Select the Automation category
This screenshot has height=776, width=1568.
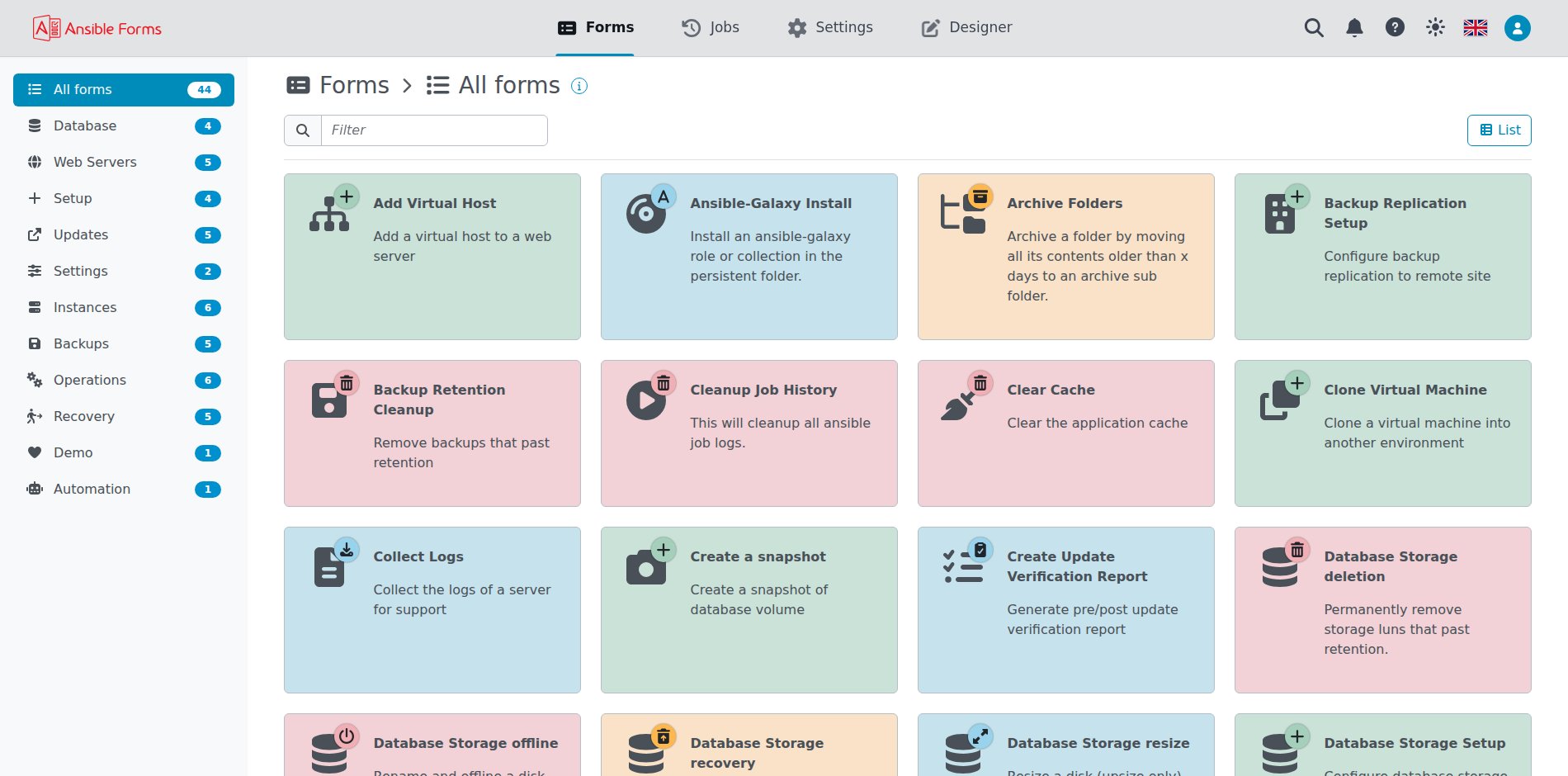tap(124, 490)
